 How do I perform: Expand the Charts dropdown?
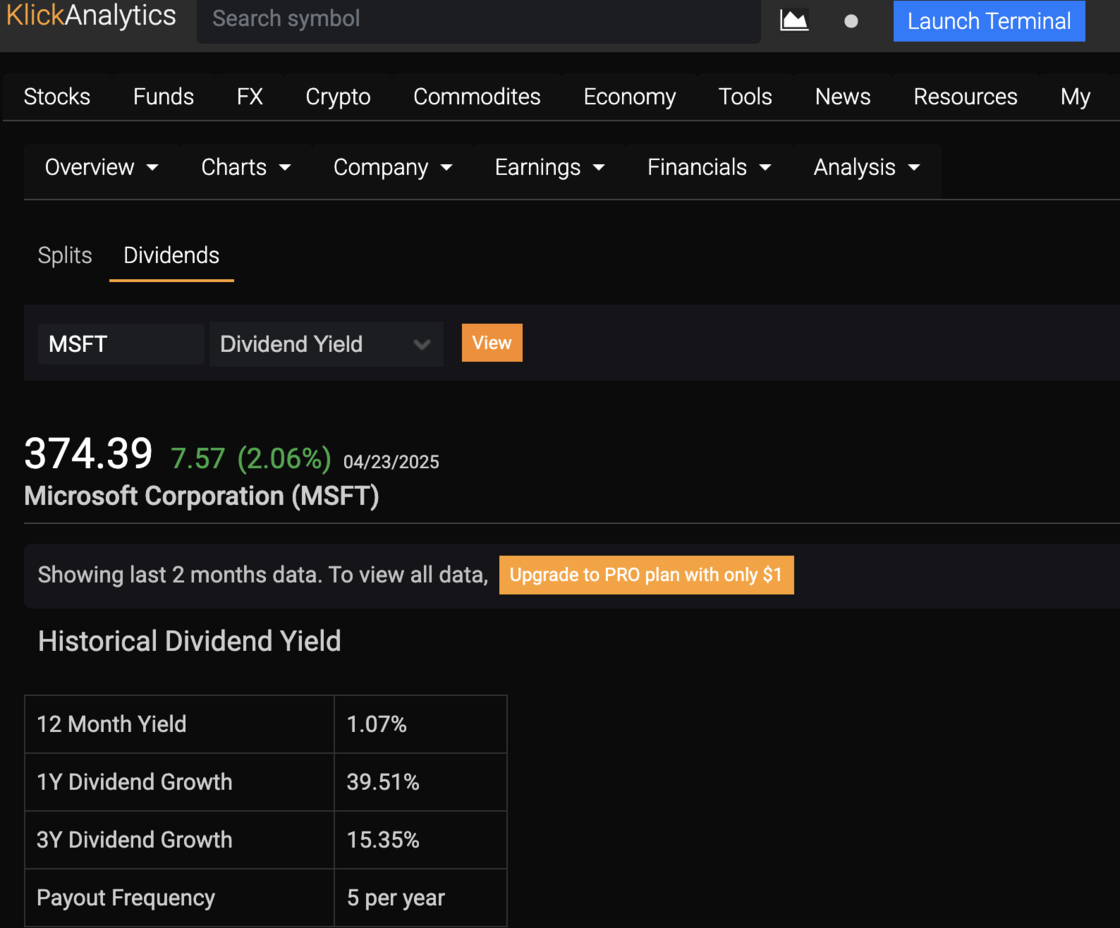pyautogui.click(x=246, y=167)
